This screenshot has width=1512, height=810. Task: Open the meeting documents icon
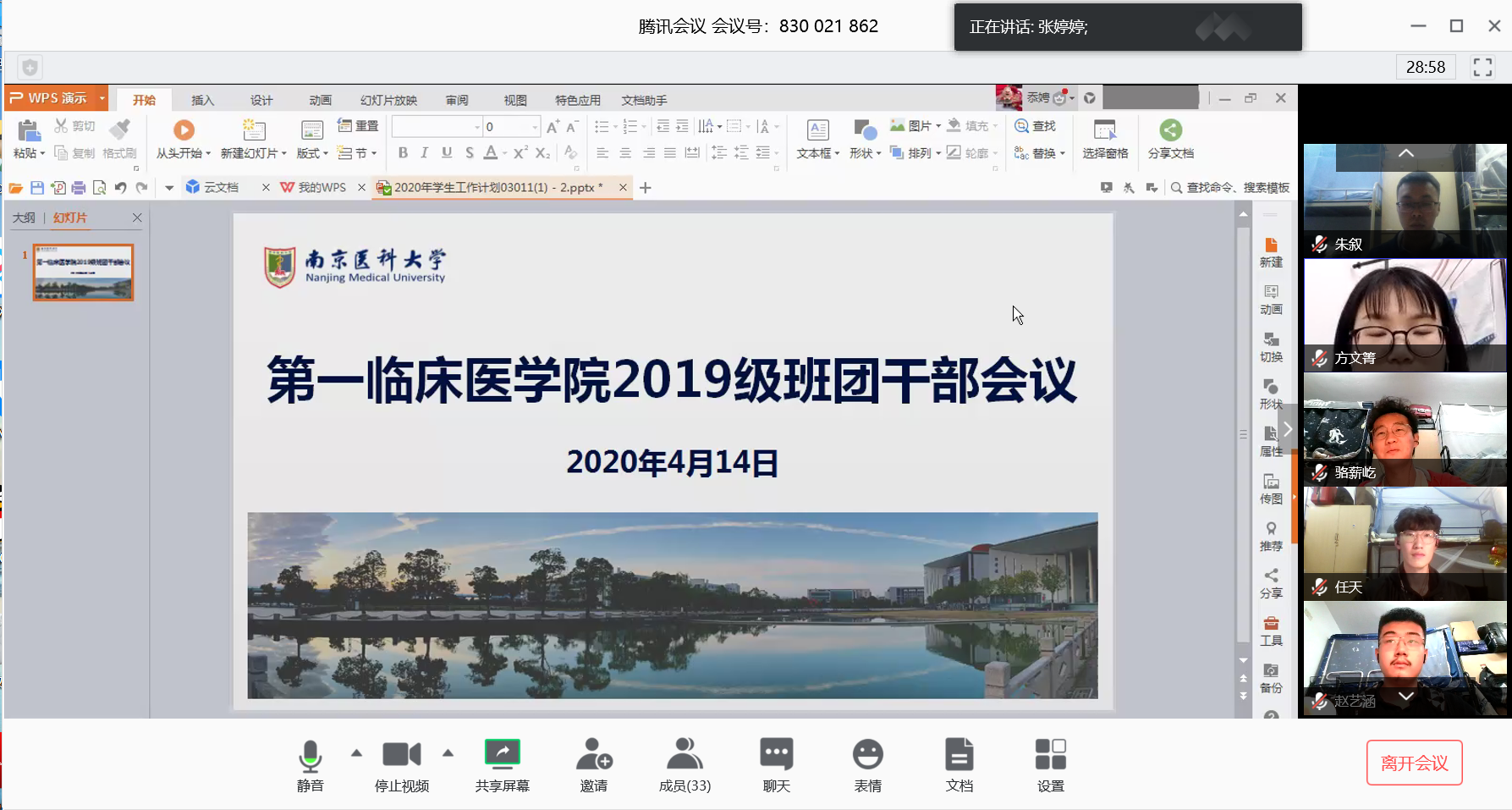tap(959, 754)
